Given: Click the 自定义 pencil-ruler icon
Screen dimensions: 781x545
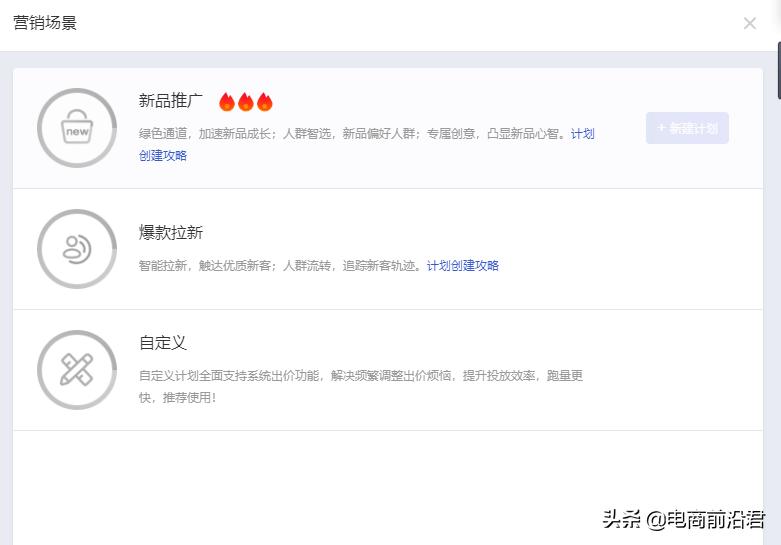Looking at the screenshot, I should (x=77, y=370).
